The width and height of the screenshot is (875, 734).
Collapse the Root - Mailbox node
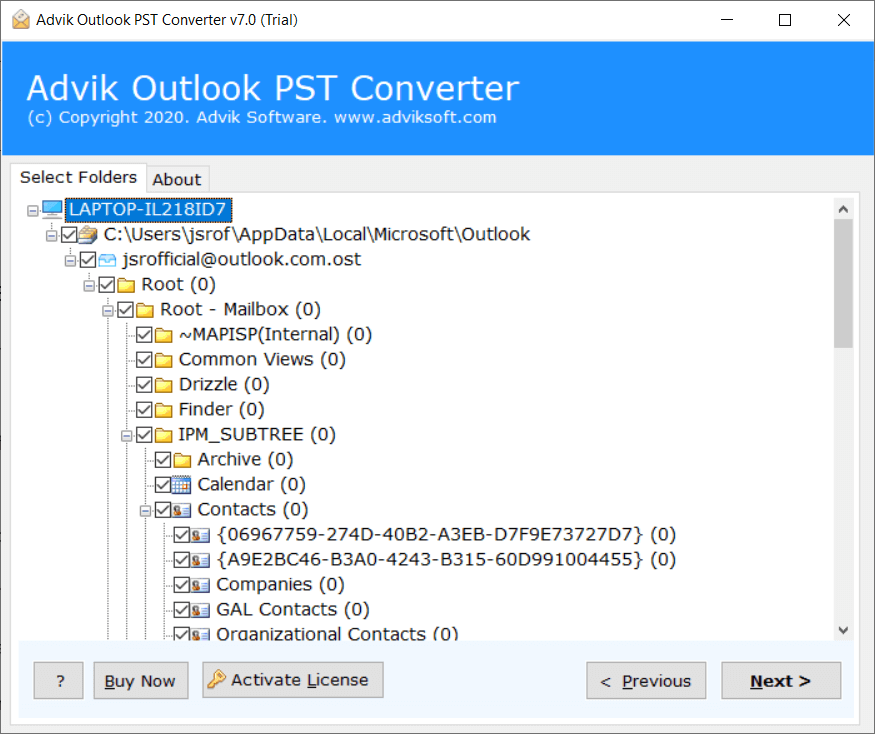pyautogui.click(x=108, y=309)
